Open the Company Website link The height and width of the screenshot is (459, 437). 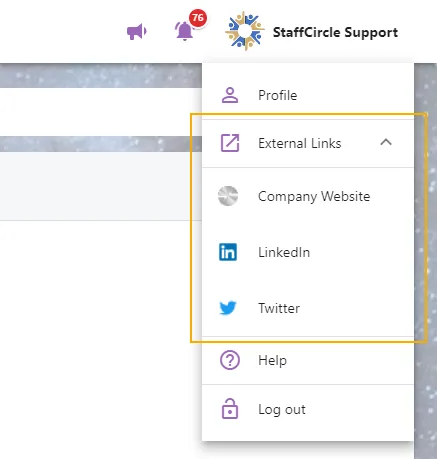(308, 196)
